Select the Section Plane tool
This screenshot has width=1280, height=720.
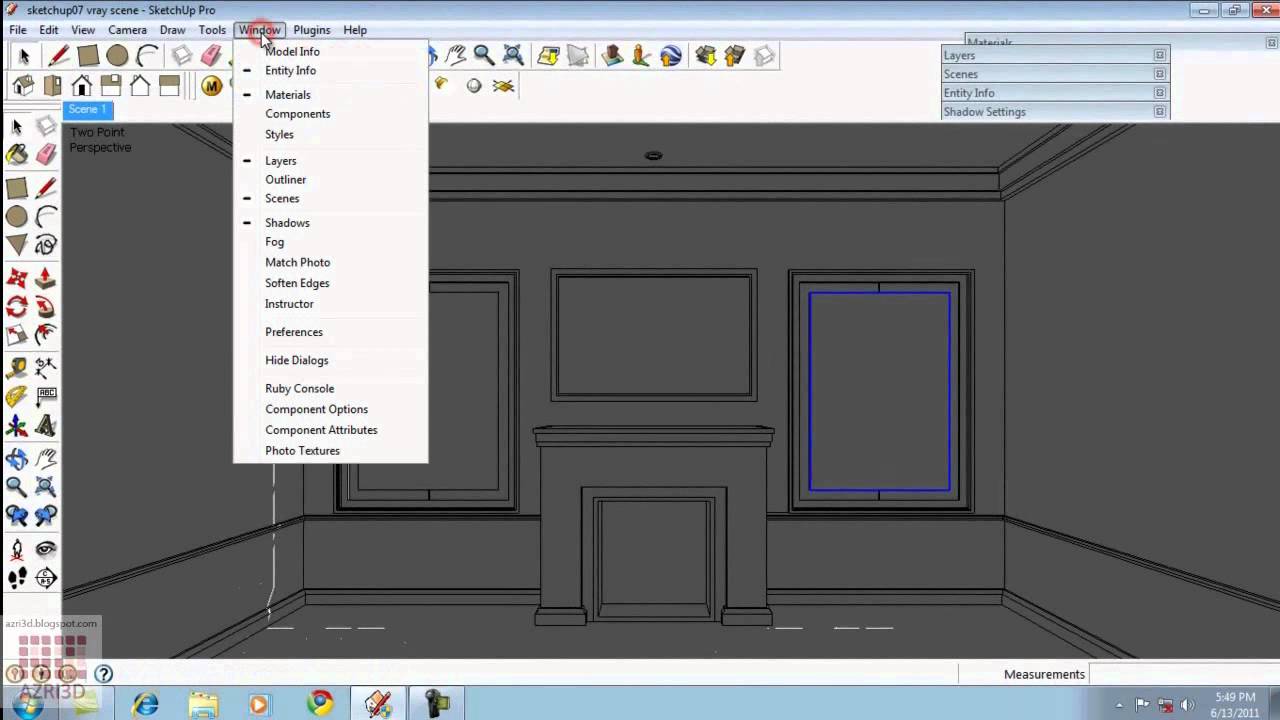[x=46, y=578]
